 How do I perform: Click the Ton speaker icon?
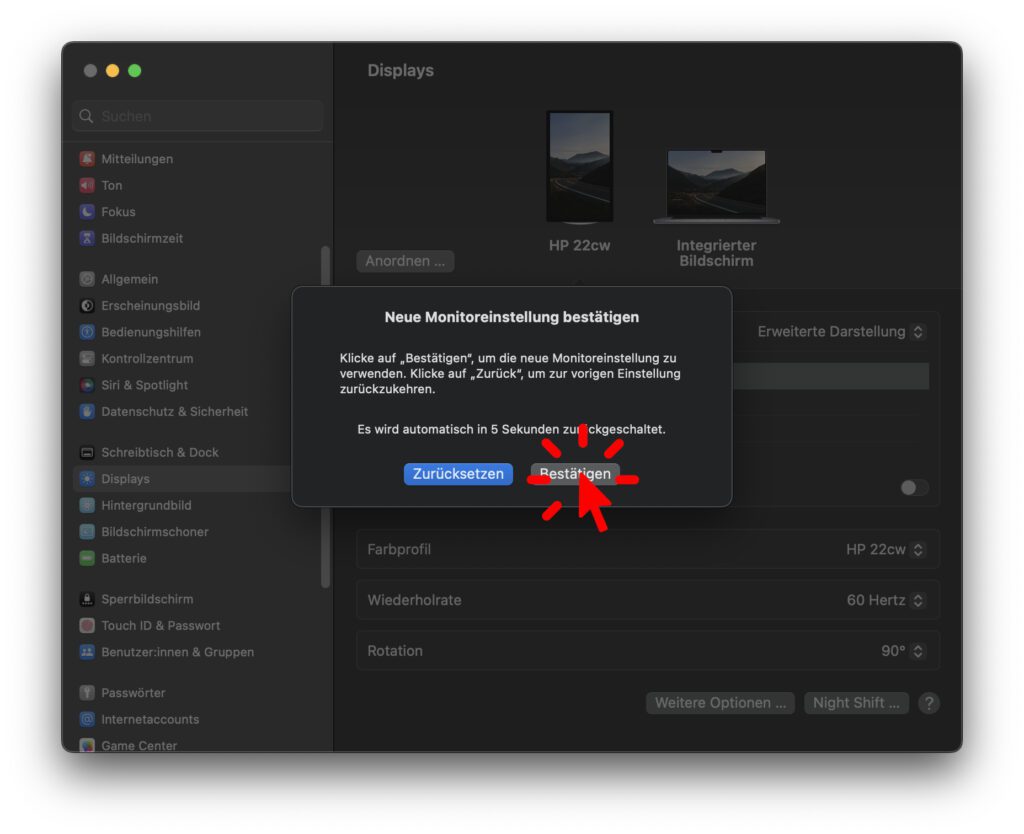[87, 185]
